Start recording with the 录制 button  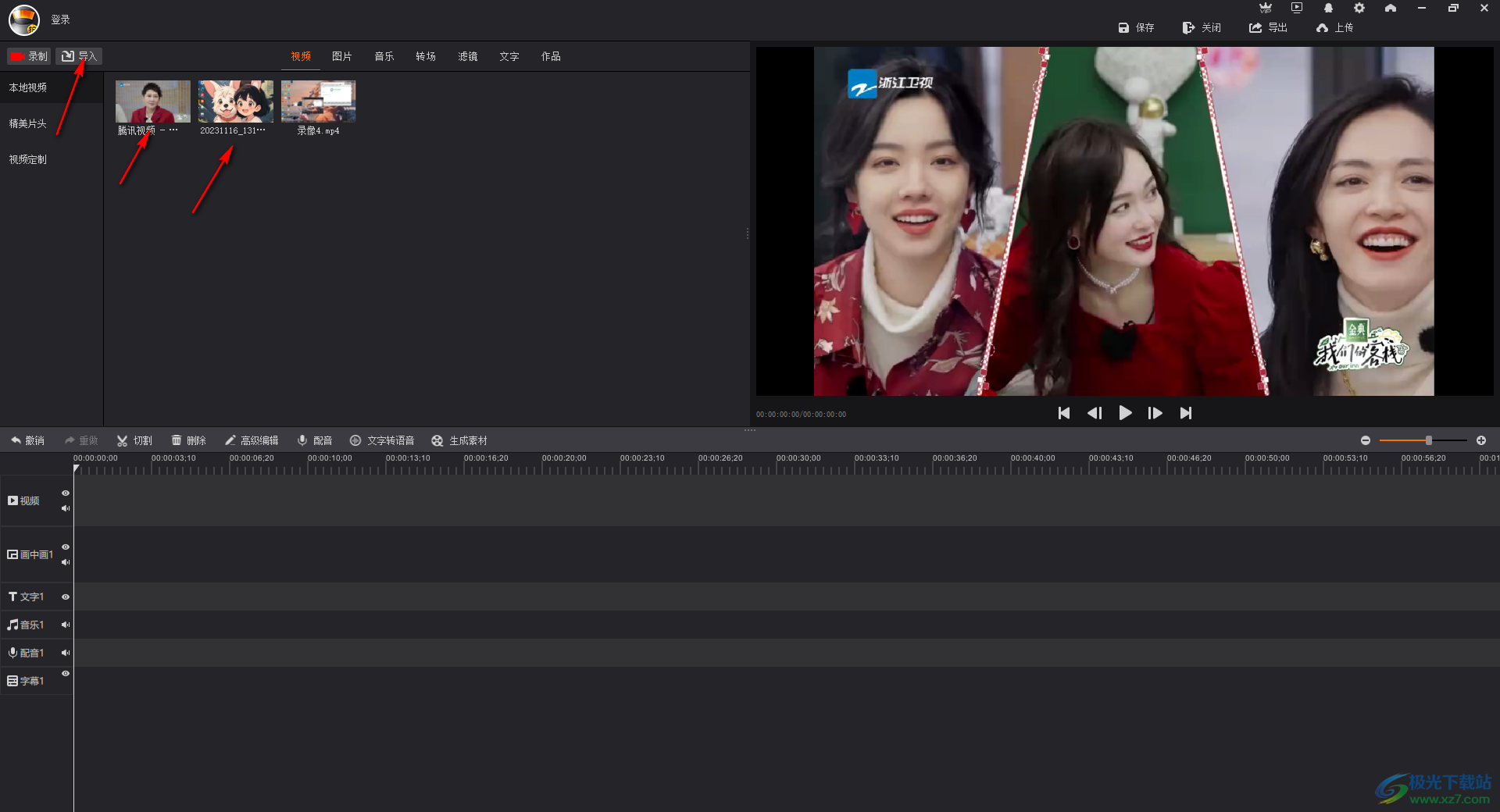pos(29,56)
